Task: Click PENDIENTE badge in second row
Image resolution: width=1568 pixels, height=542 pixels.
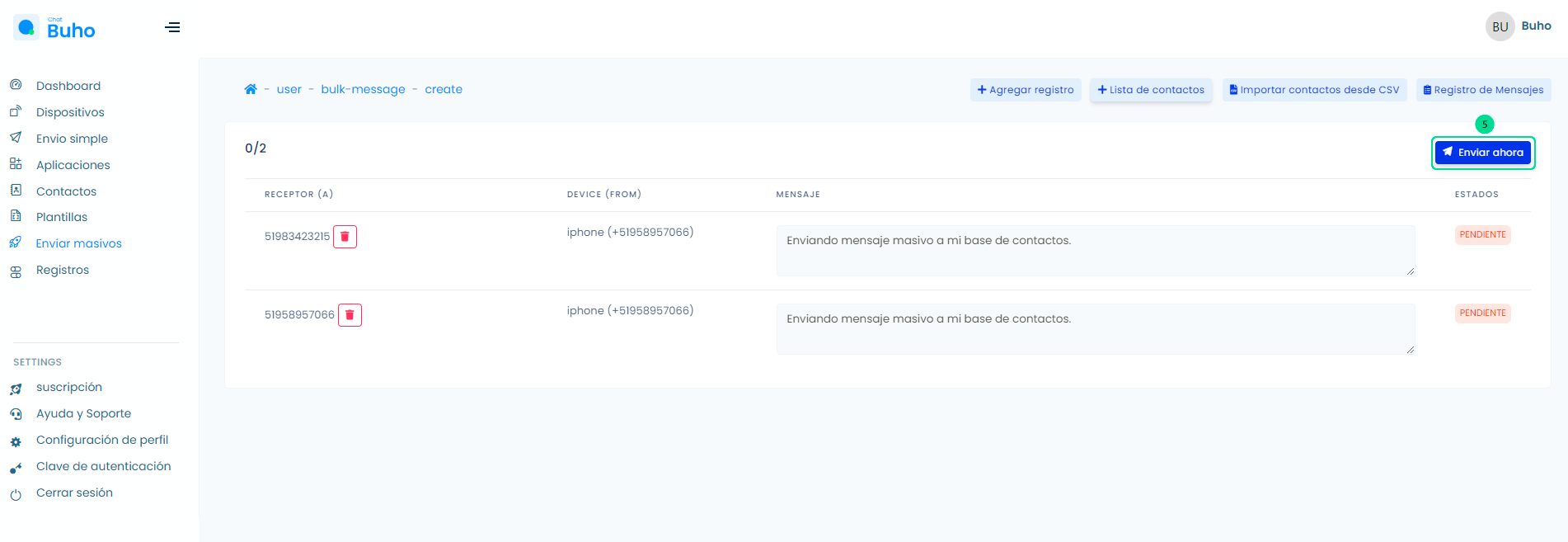Action: (1482, 313)
